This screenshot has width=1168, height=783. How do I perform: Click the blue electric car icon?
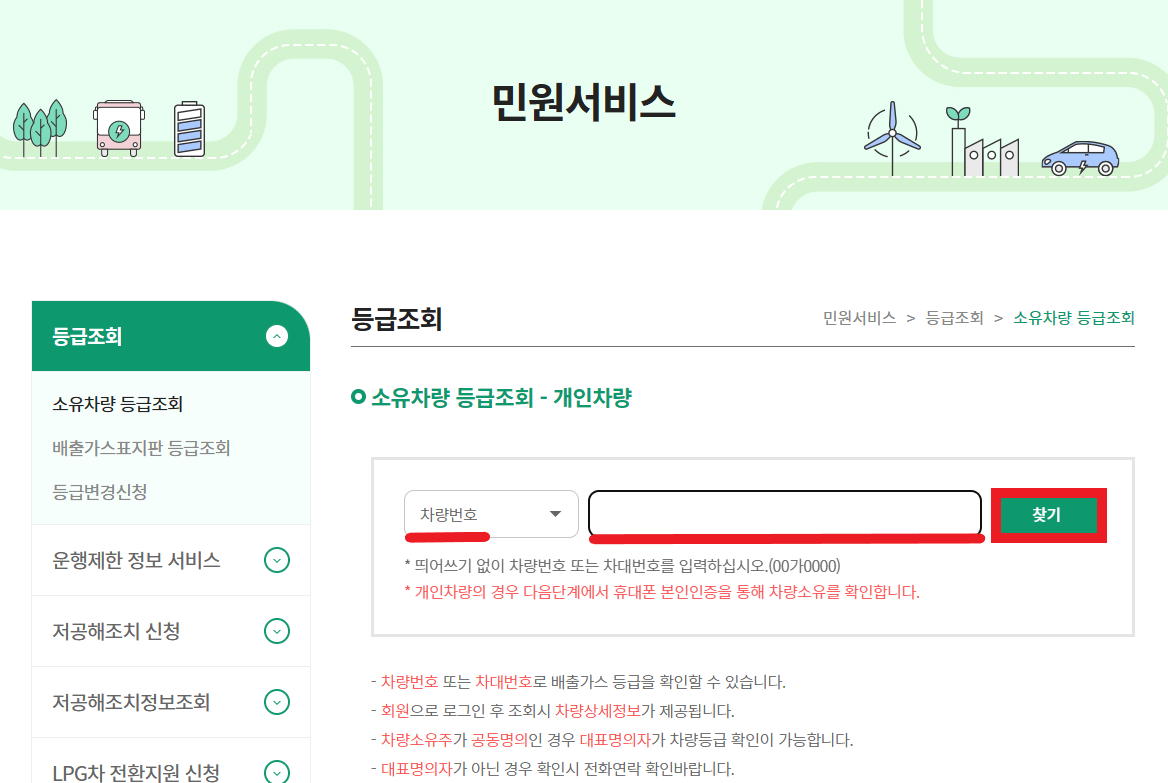[1080, 158]
